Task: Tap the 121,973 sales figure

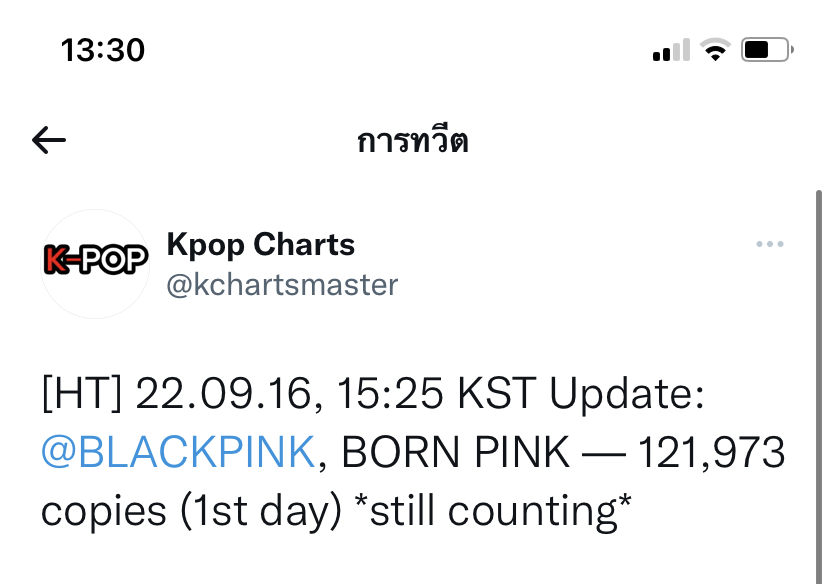Action: 710,453
